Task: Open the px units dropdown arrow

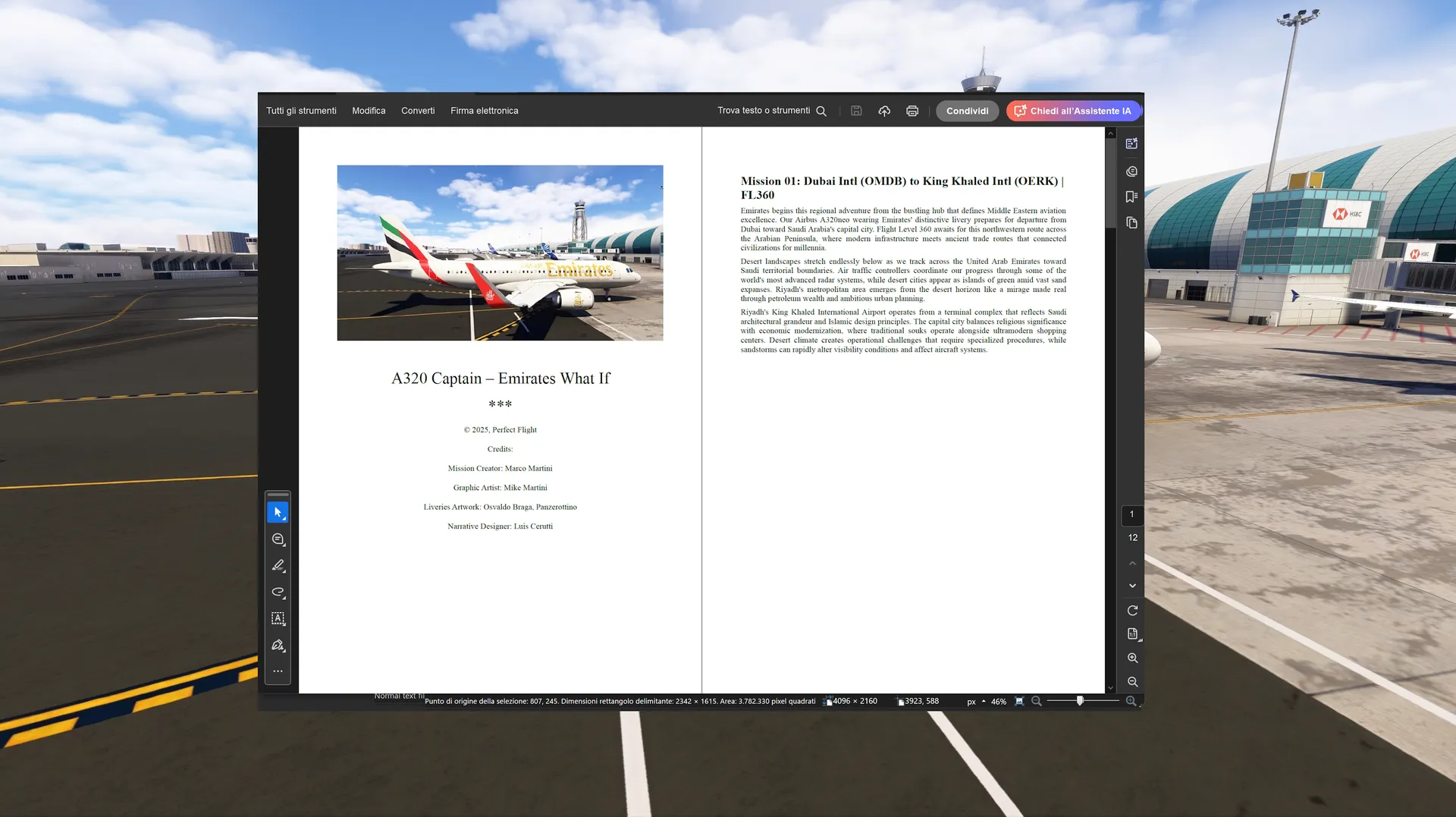Action: [984, 702]
